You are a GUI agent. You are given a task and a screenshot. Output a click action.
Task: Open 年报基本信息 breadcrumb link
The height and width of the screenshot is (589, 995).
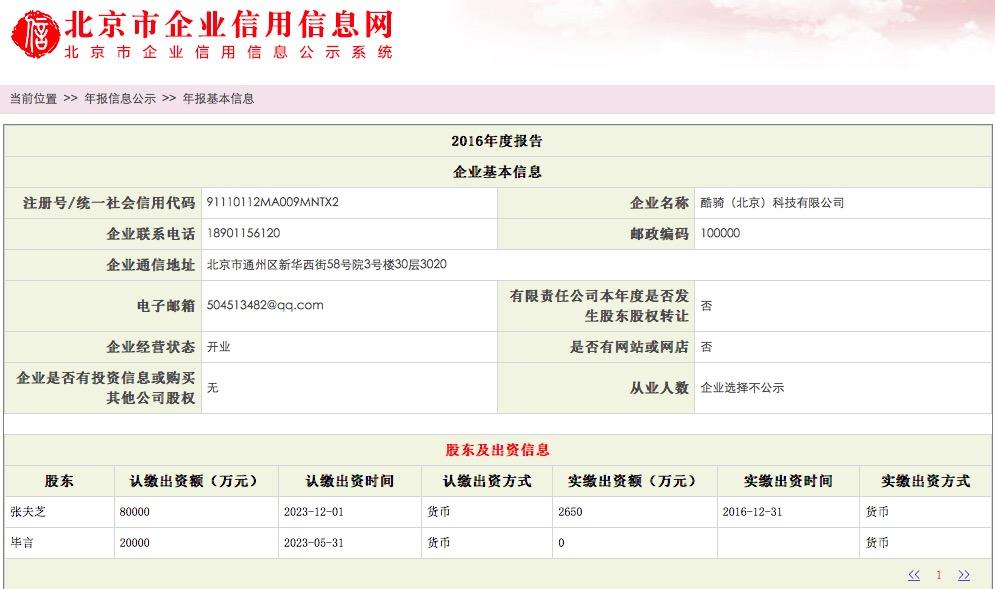click(218, 98)
